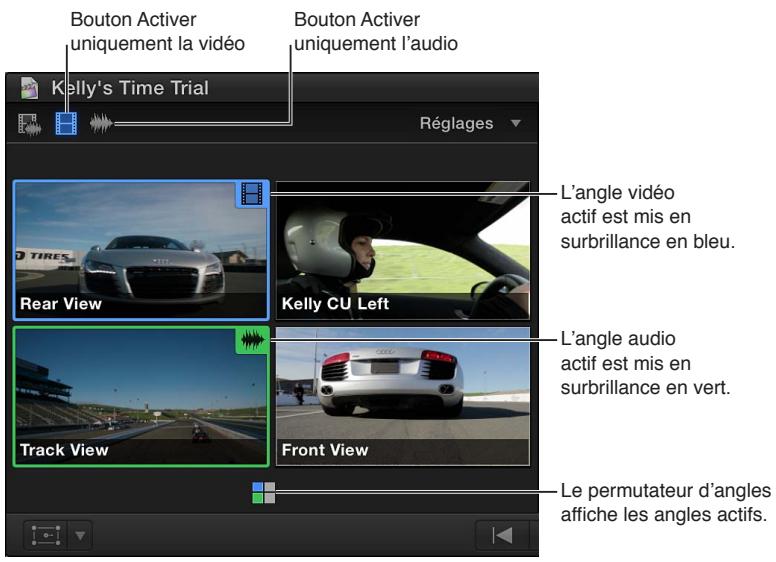This screenshot has width=776, height=562.
Task: Click the transform tool button
Action: pos(46,535)
